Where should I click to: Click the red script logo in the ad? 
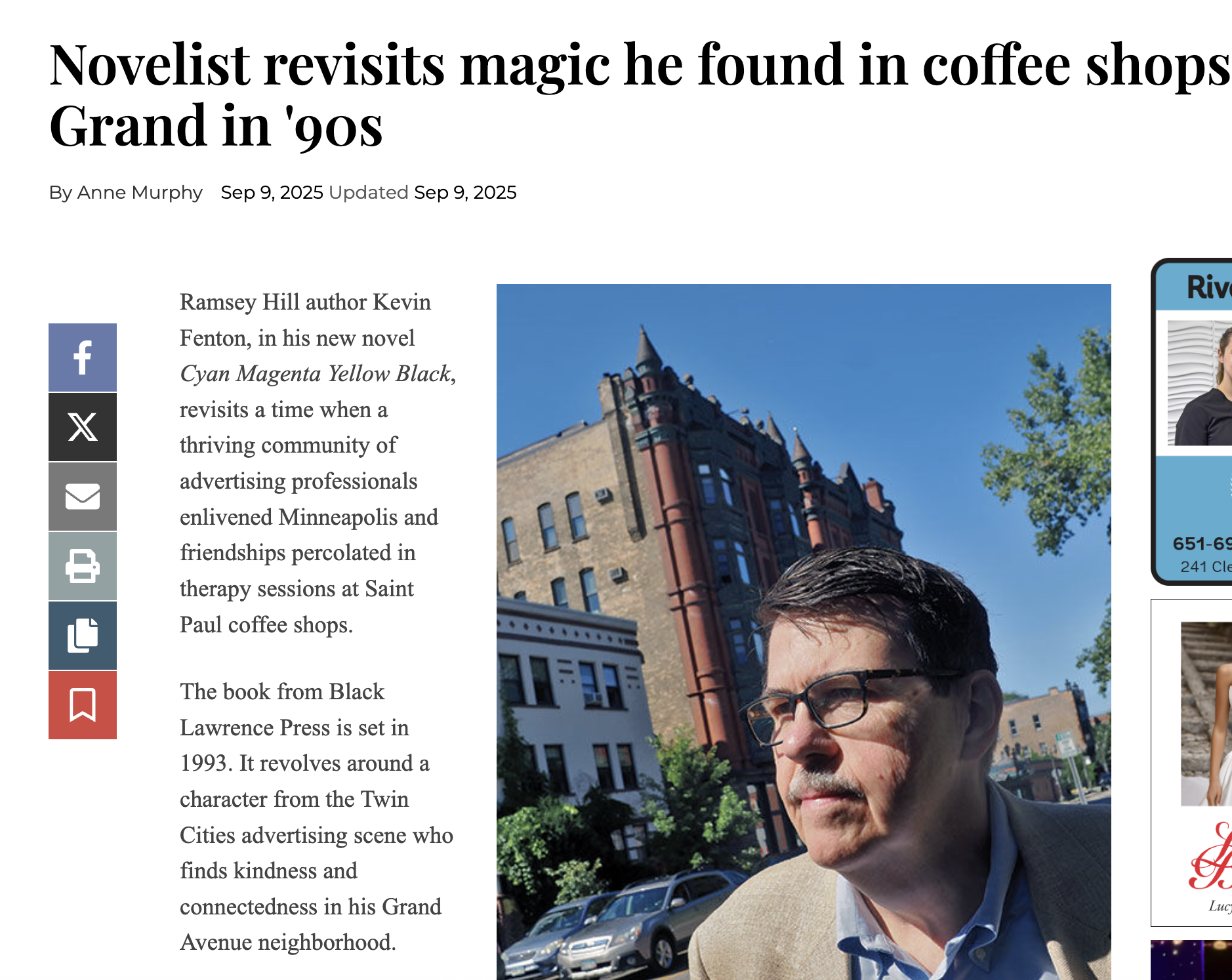pyautogui.click(x=1210, y=857)
